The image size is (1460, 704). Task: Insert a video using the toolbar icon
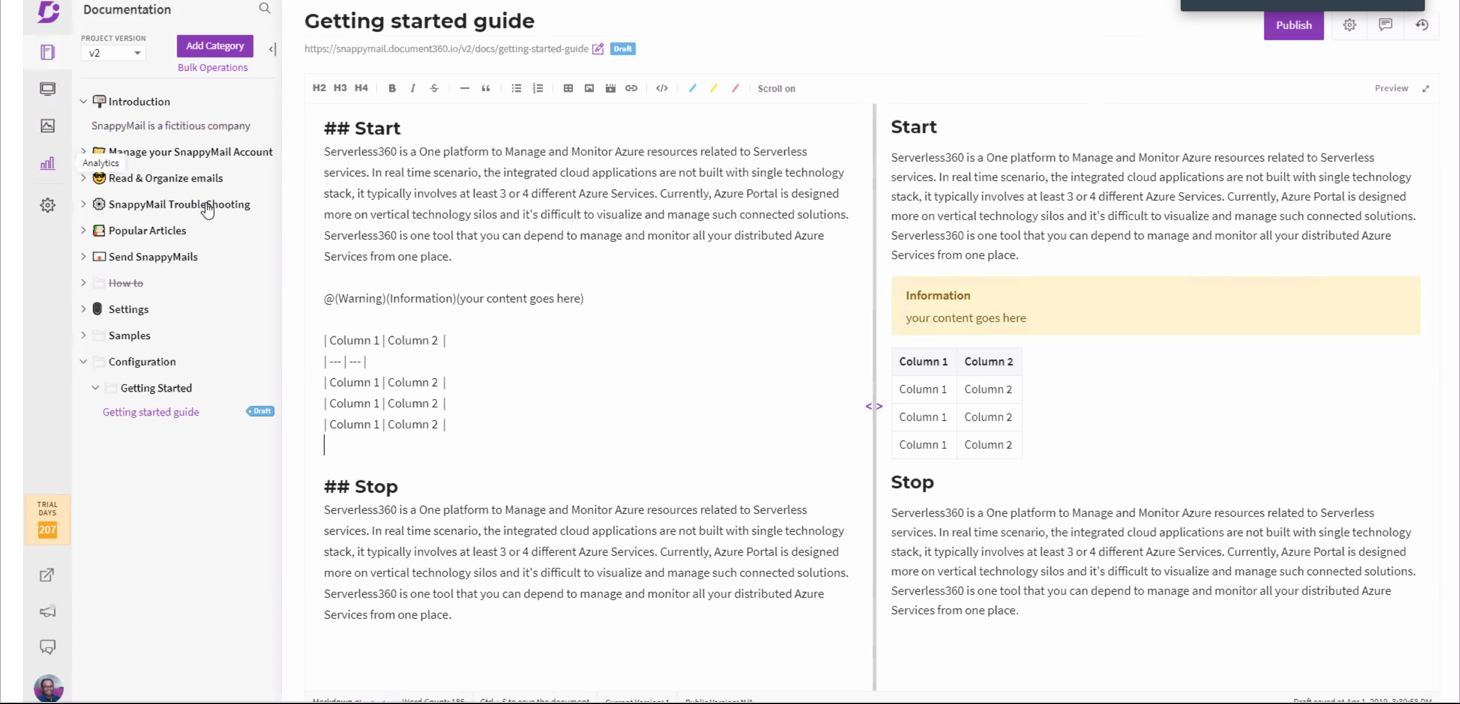tap(610, 88)
